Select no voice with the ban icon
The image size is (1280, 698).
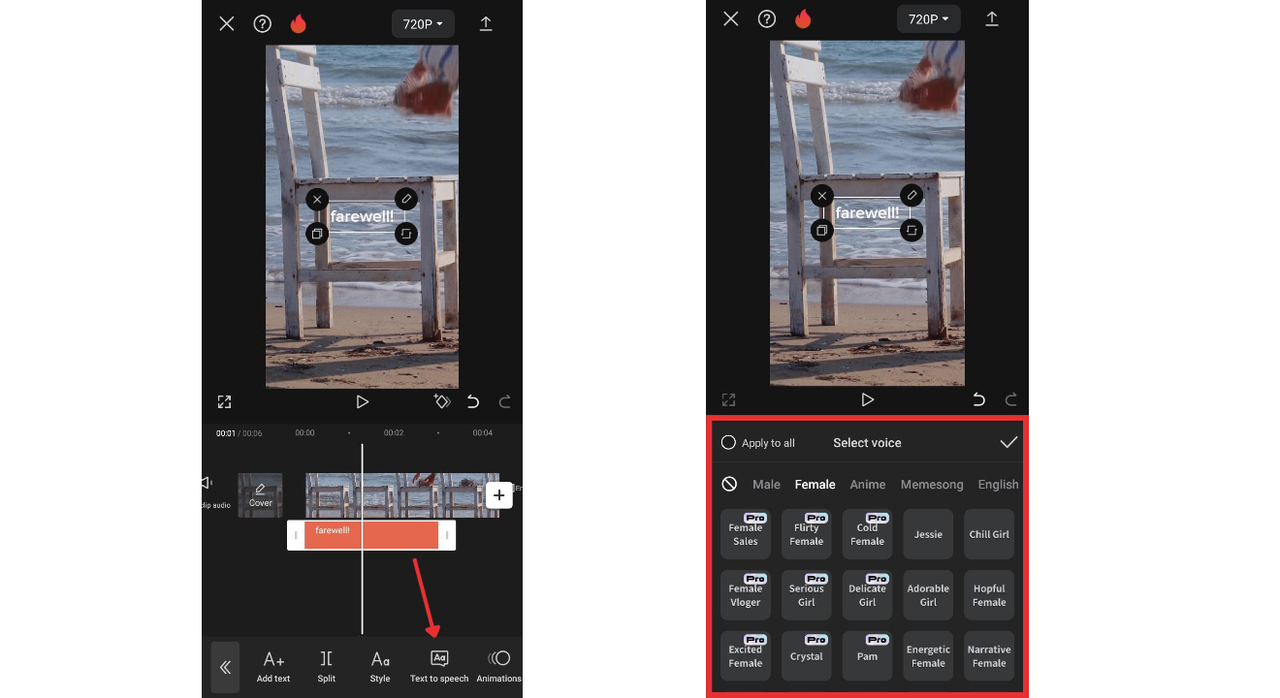[x=730, y=484]
